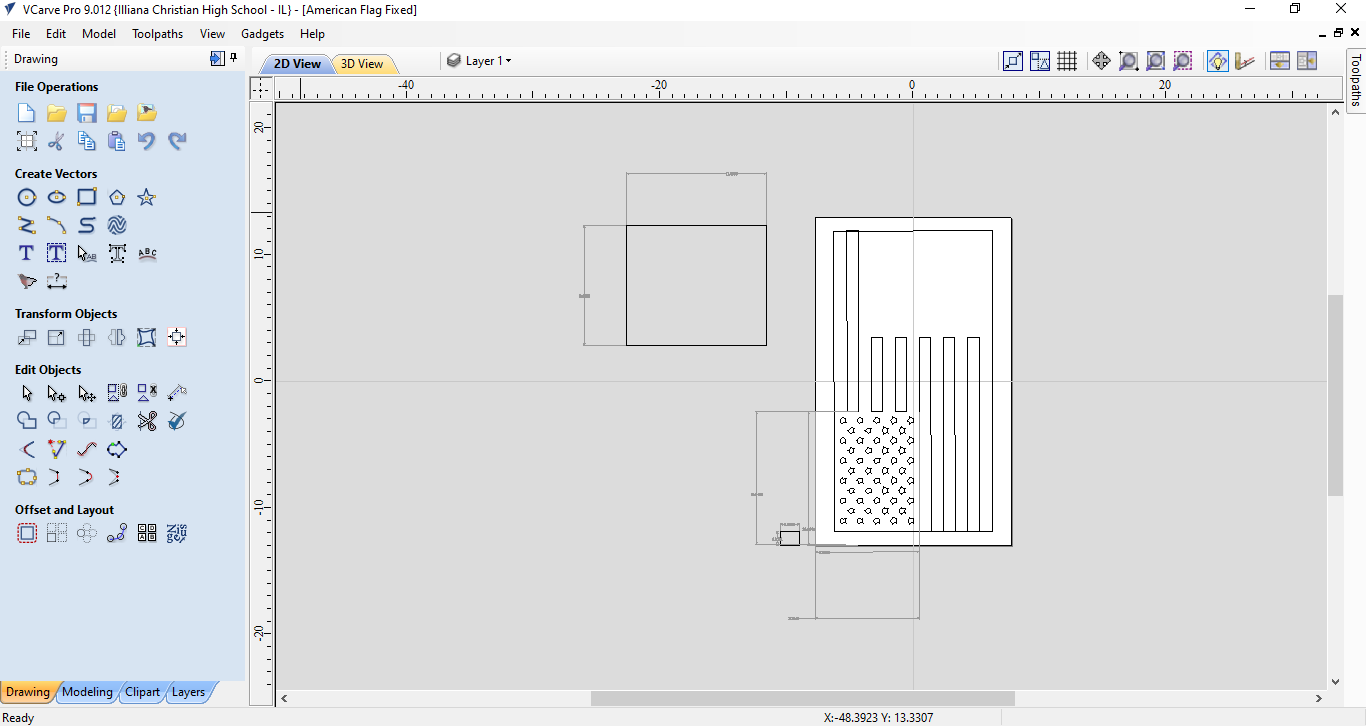Click the horizontal scrollbar thumb
This screenshot has height=726, width=1366.
(803, 698)
